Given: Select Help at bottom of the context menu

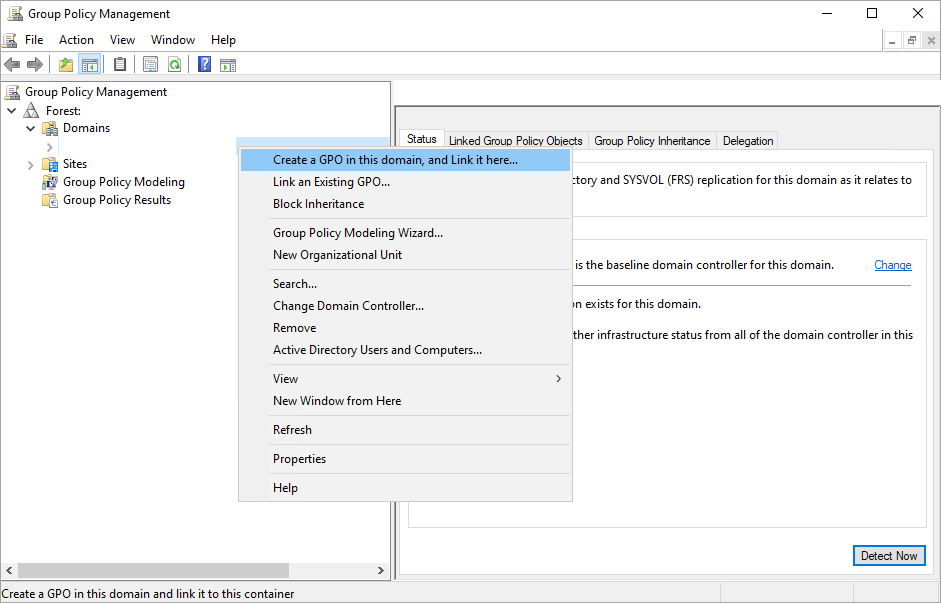Looking at the screenshot, I should [405, 488].
